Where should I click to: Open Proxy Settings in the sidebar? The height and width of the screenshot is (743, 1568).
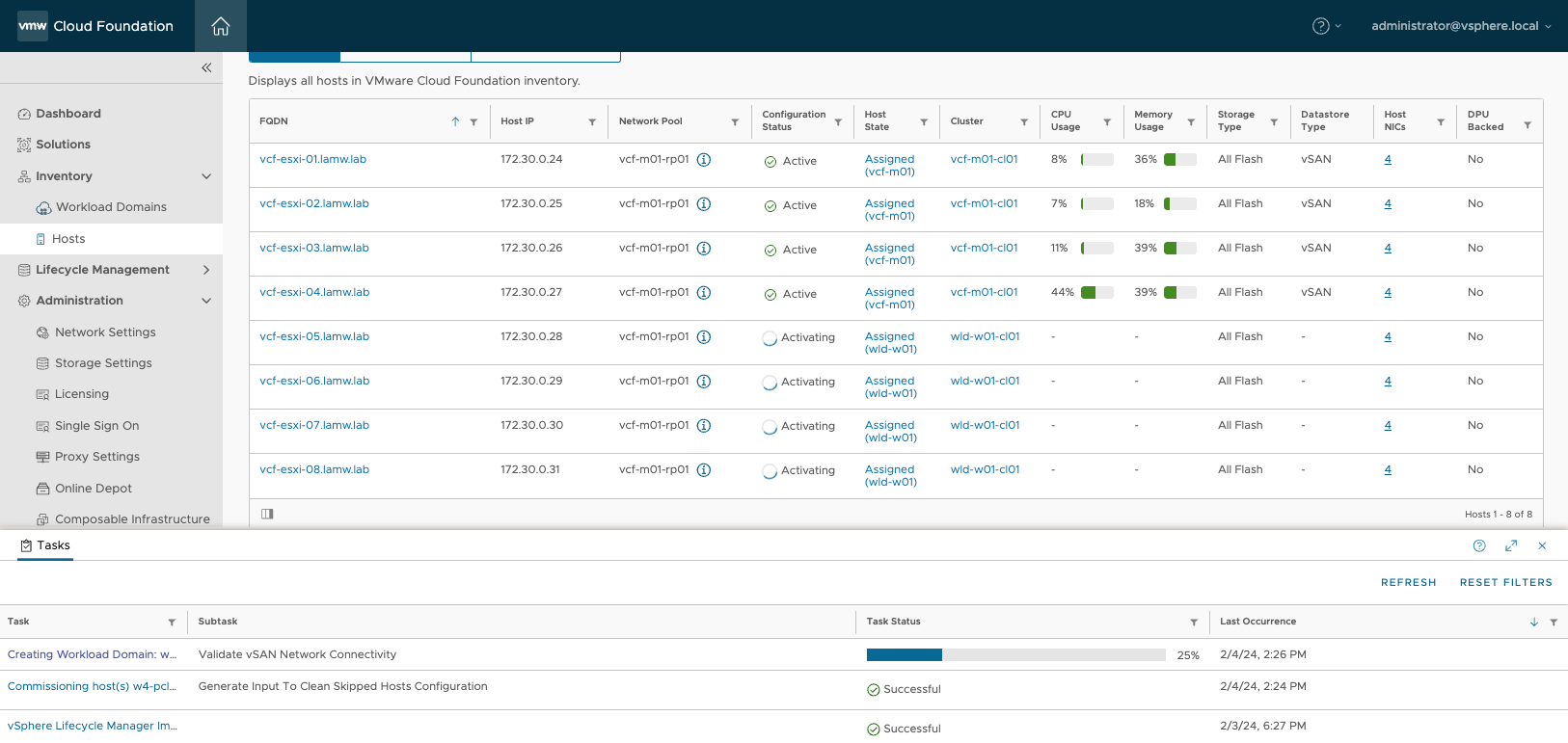coord(97,457)
